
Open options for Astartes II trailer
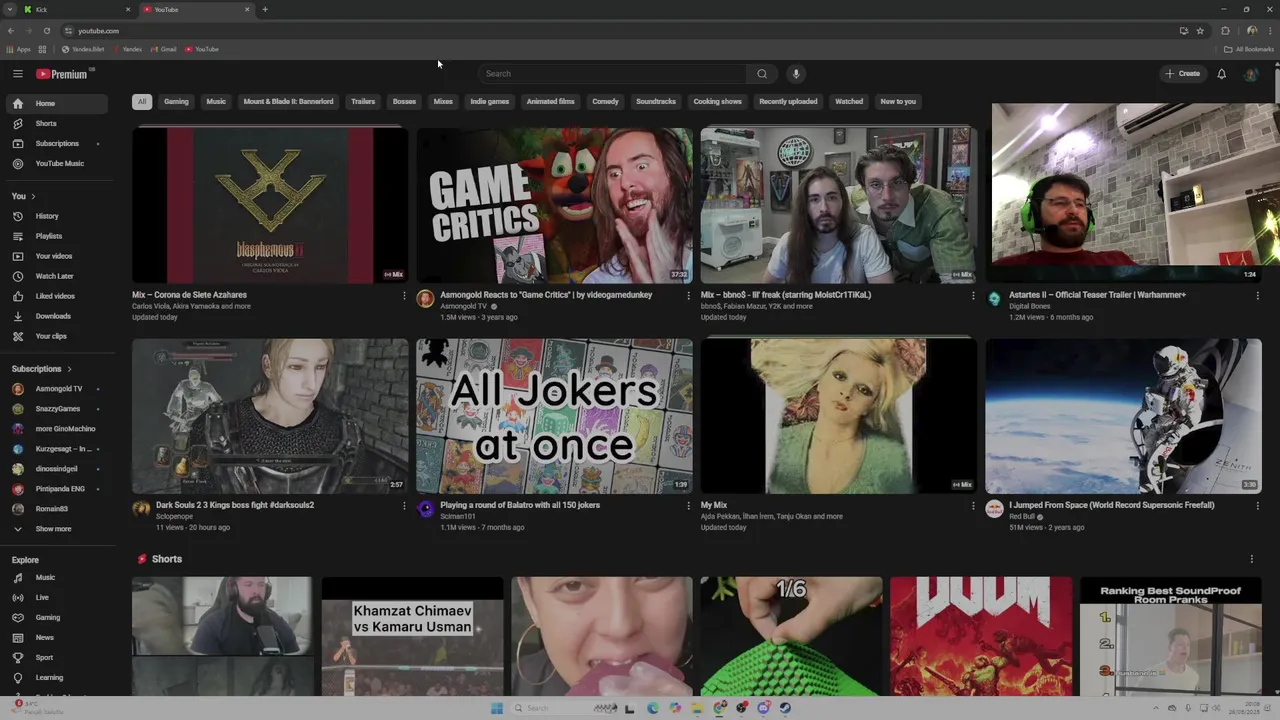click(x=1257, y=296)
